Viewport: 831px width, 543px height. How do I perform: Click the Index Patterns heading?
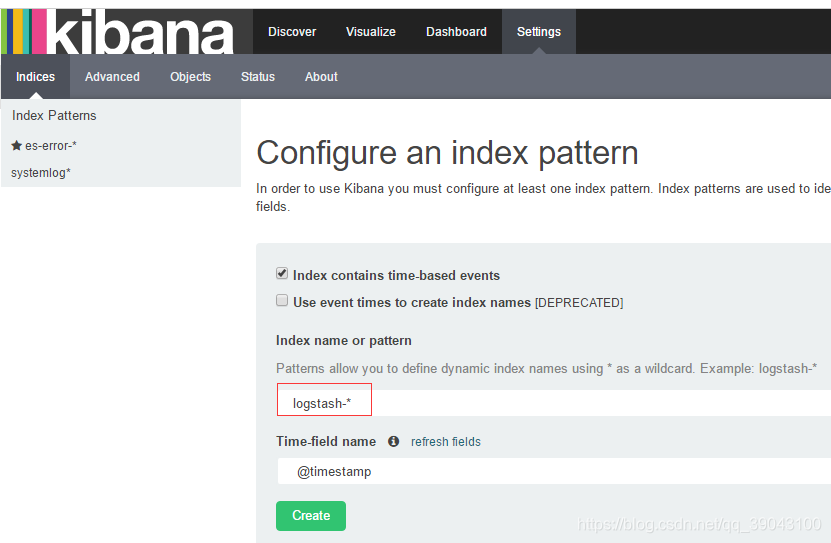tap(54, 115)
